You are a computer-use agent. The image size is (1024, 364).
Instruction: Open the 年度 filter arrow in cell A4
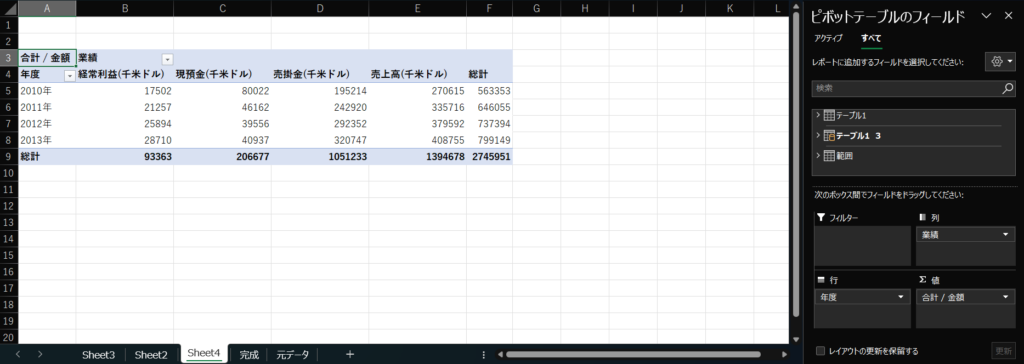tap(69, 76)
